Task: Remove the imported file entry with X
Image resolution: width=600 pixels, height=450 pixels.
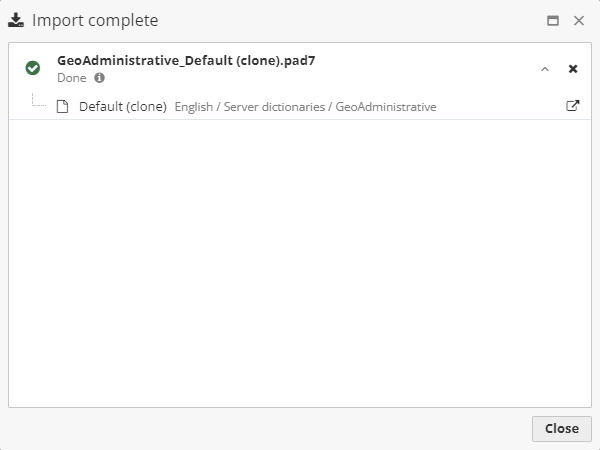Action: (x=573, y=69)
